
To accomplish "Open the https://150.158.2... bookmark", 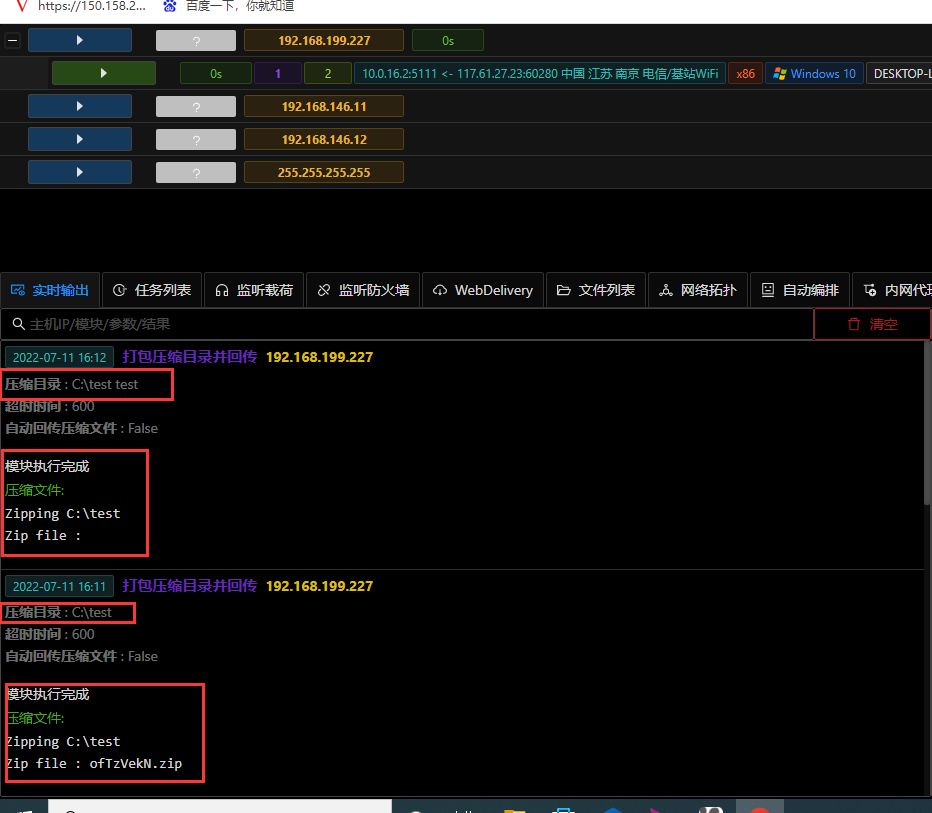I will coord(80,6).
